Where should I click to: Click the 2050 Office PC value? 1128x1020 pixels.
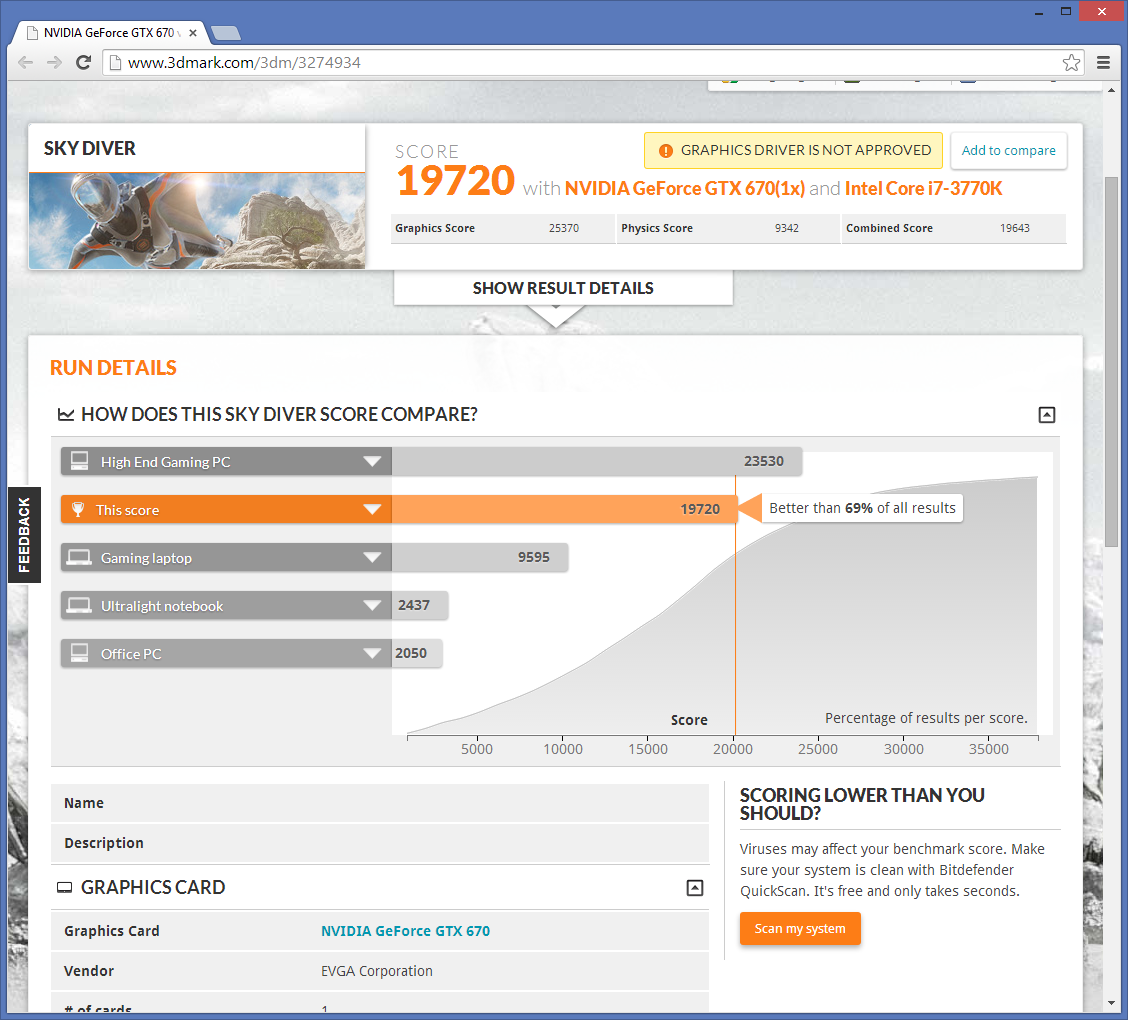tap(411, 654)
